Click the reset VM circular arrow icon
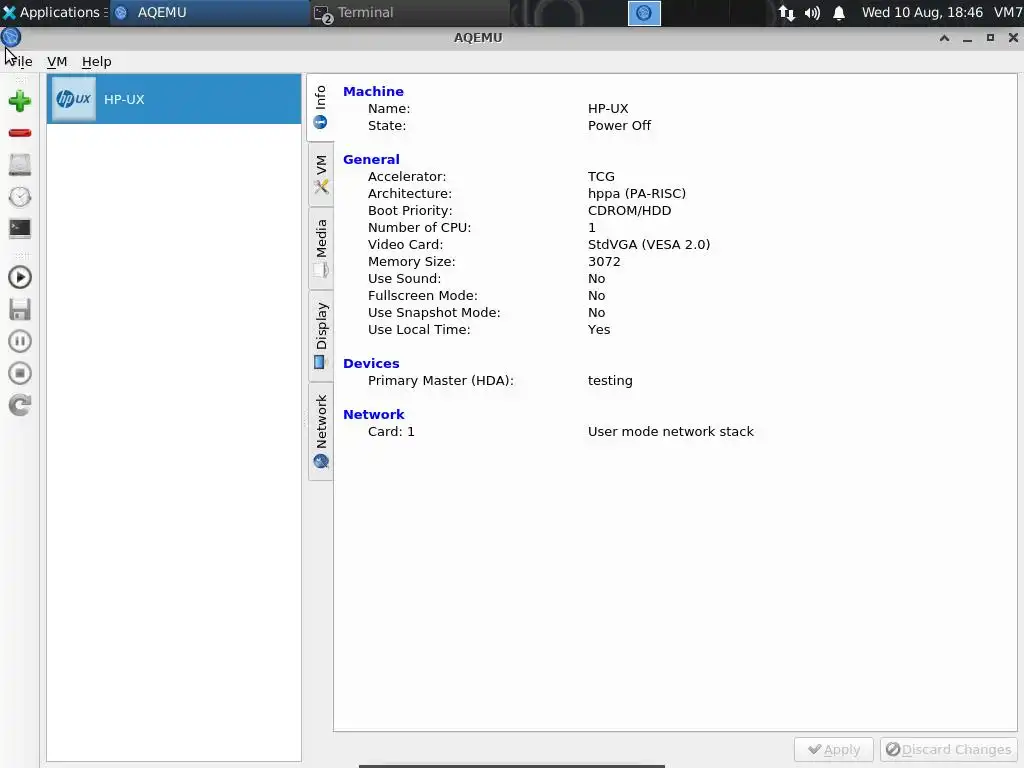 (20, 405)
